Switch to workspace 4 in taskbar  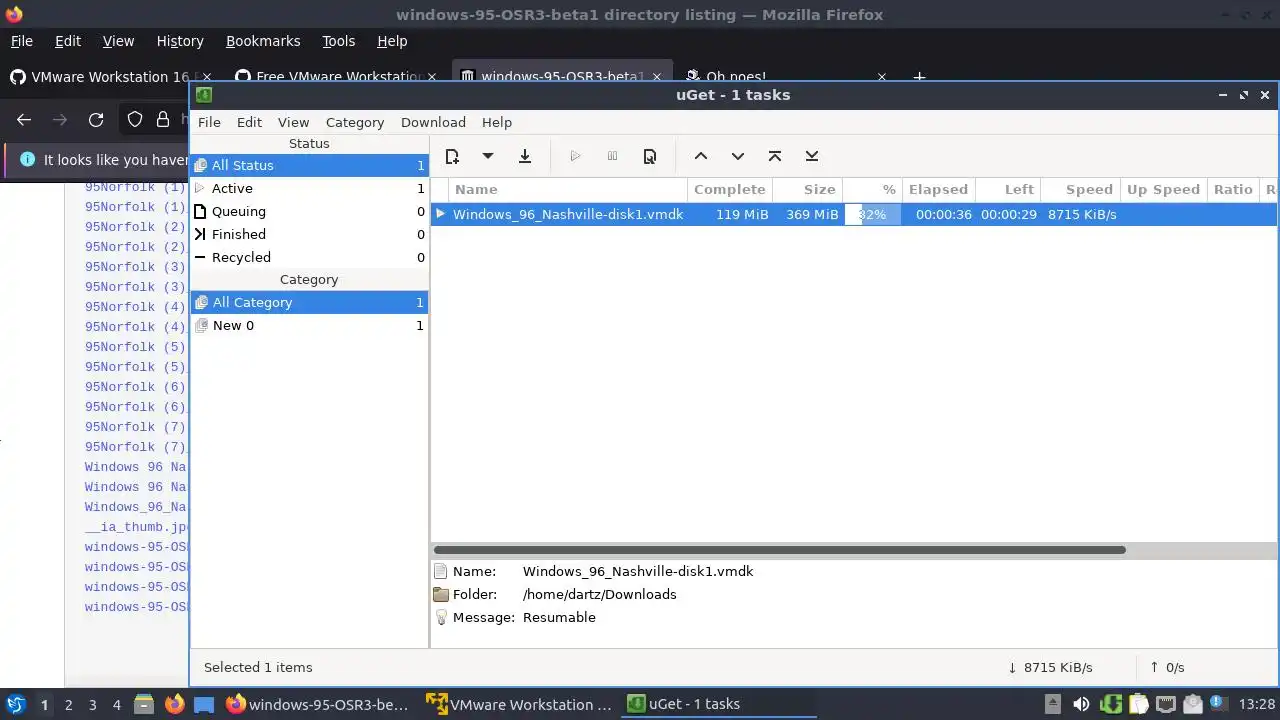(116, 704)
